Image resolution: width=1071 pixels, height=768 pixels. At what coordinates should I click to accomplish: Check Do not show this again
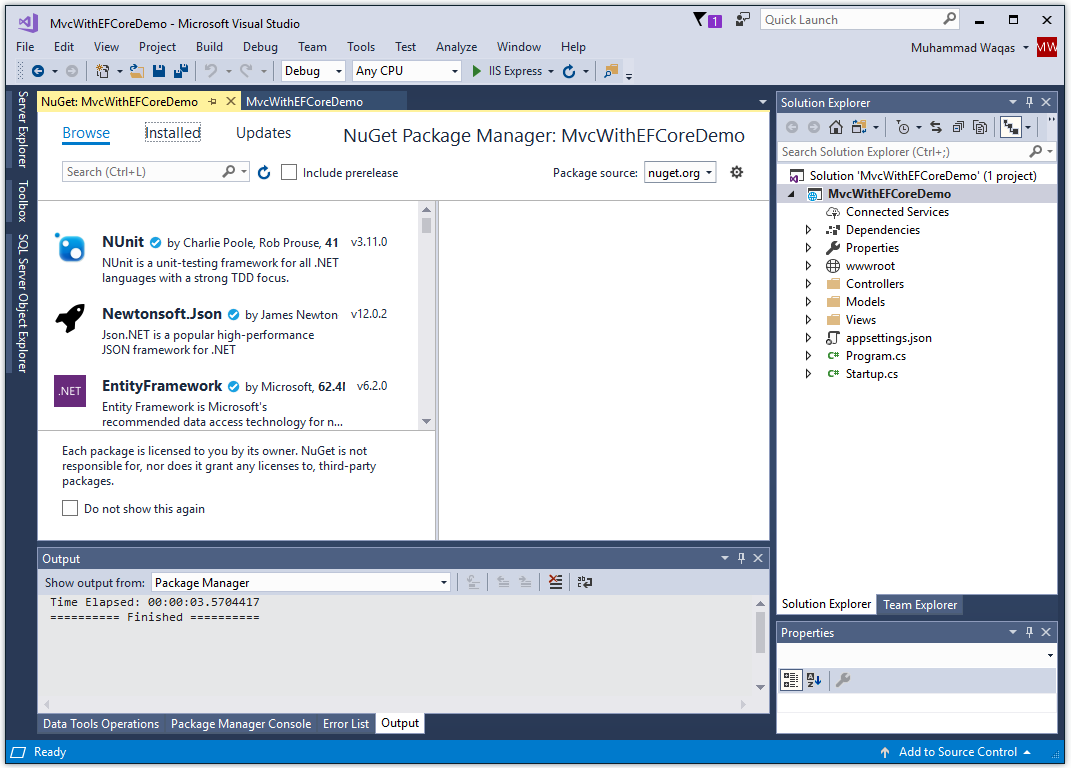(70, 508)
